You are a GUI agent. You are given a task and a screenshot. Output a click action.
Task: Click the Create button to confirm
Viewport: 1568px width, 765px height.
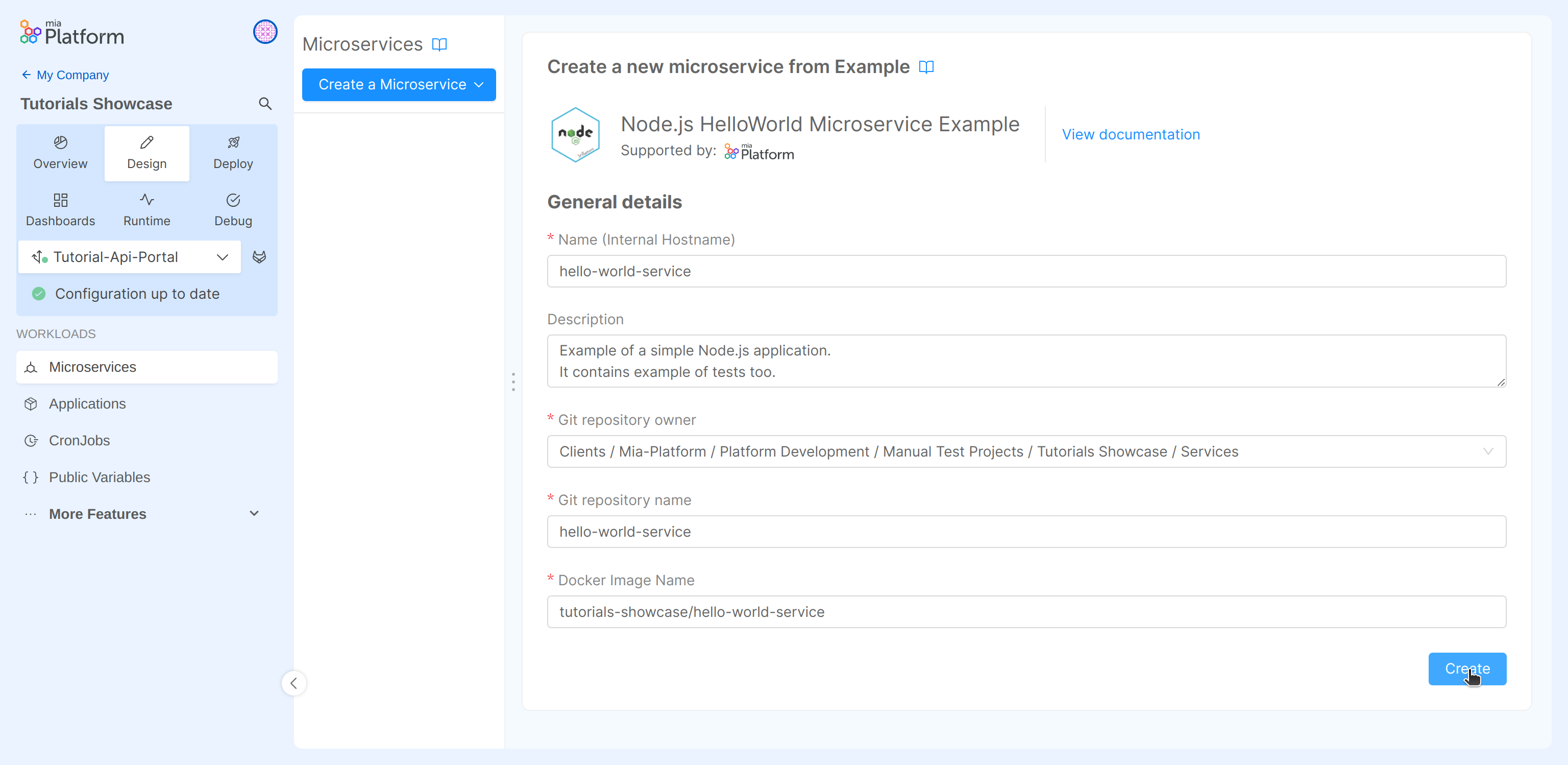pos(1467,668)
